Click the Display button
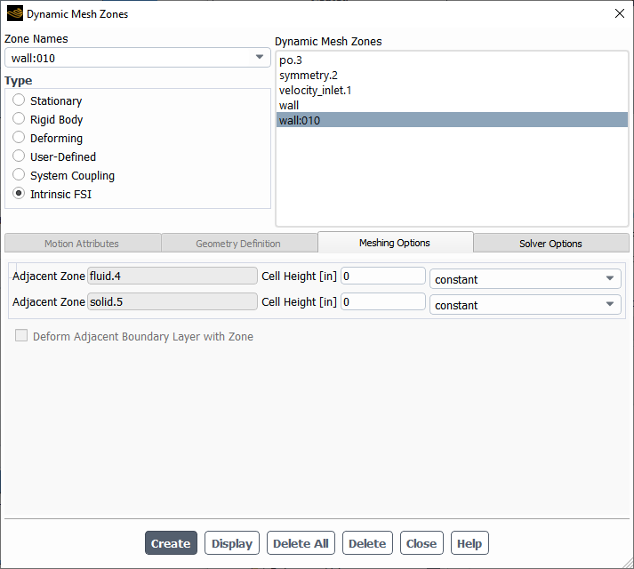Viewport: 634px width, 569px height. (232, 543)
